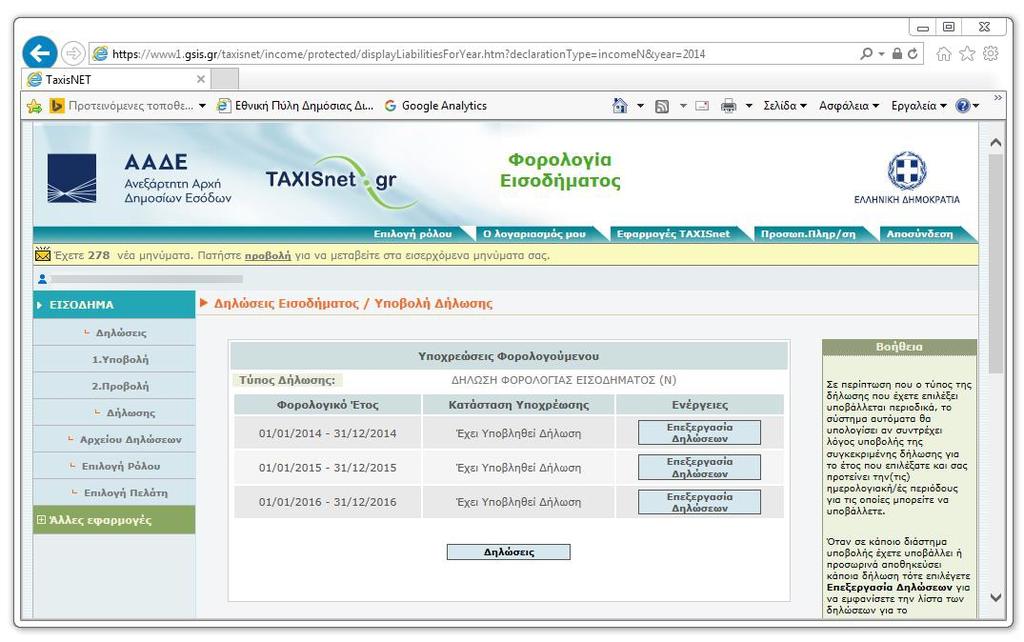1024x642 pixels.
Task: Open Bing suggested sites favorite
Action: click(x=121, y=106)
